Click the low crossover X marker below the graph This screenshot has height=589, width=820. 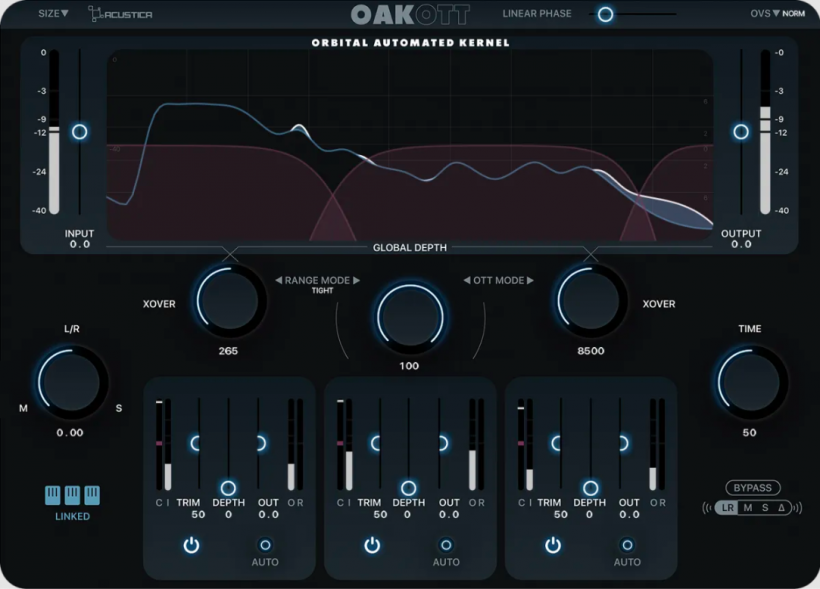(x=230, y=254)
